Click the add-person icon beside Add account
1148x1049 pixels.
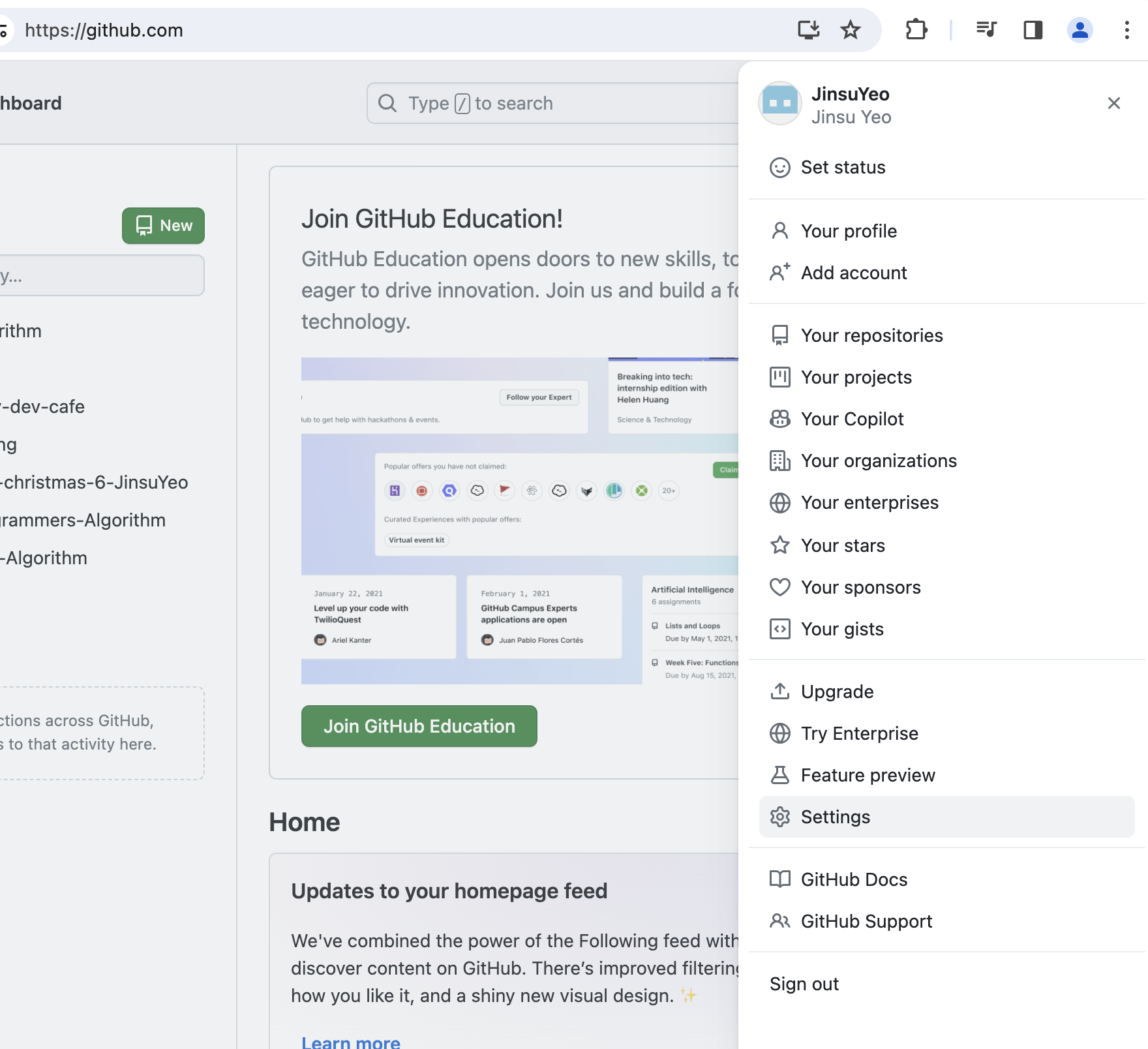pyautogui.click(x=780, y=273)
